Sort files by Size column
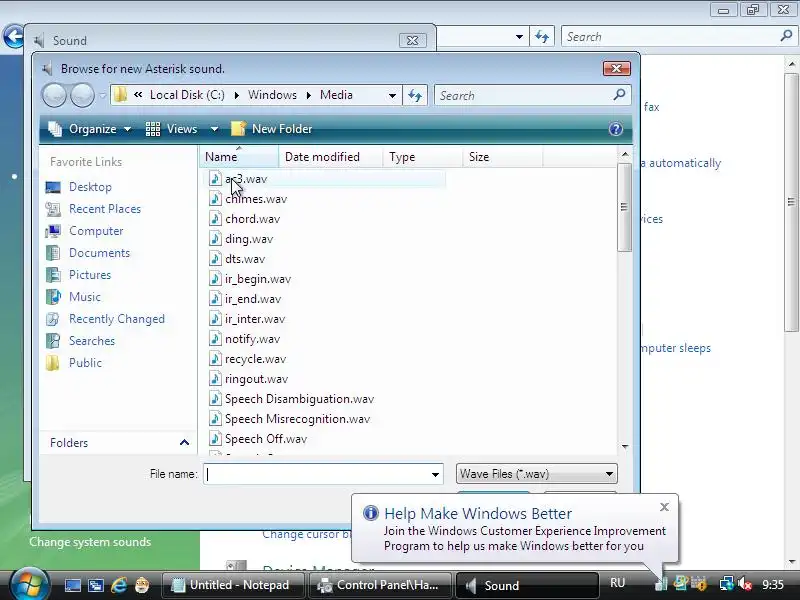The image size is (800, 600). point(503,157)
